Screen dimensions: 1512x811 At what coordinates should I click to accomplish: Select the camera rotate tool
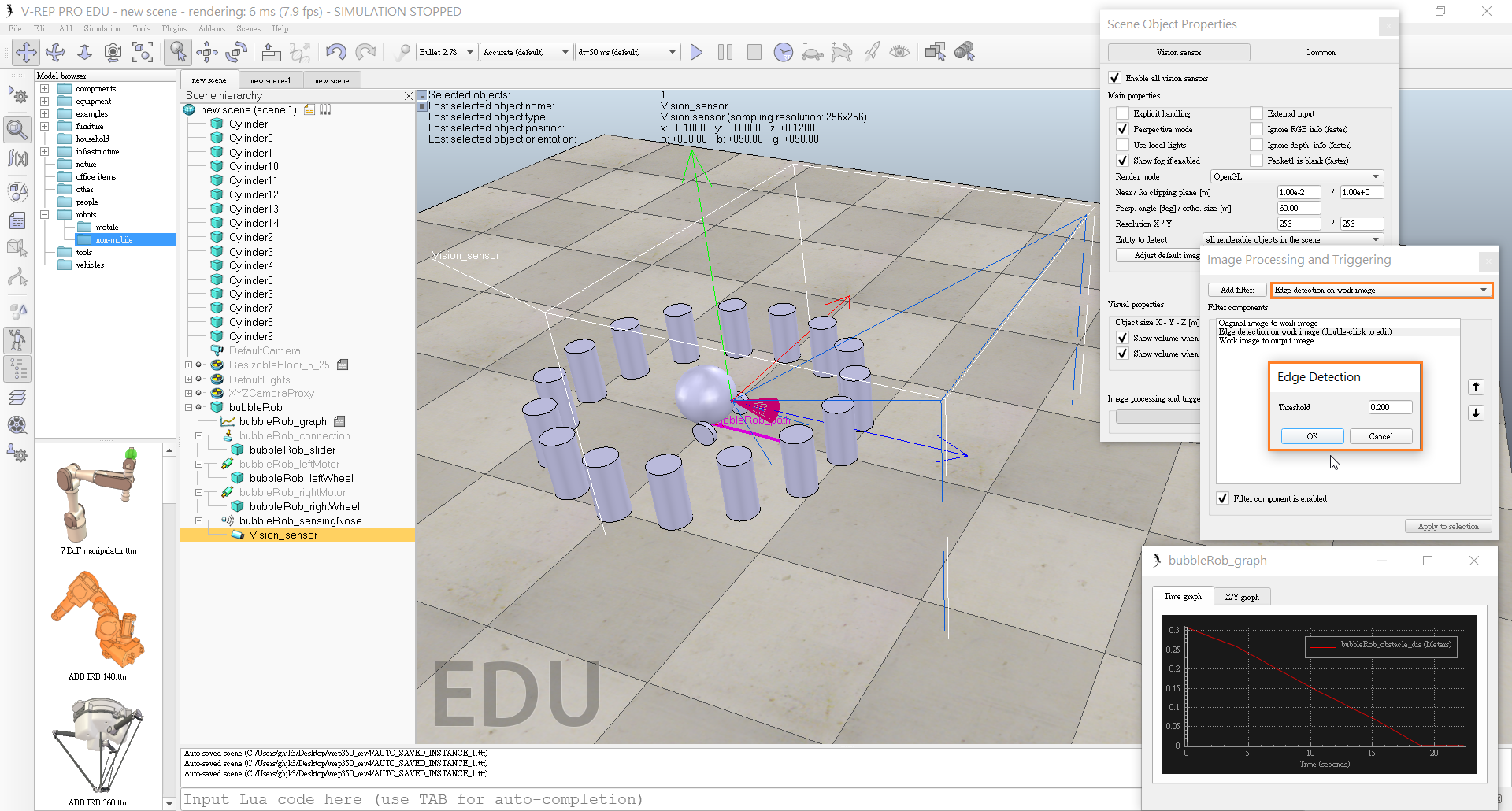[x=55, y=52]
